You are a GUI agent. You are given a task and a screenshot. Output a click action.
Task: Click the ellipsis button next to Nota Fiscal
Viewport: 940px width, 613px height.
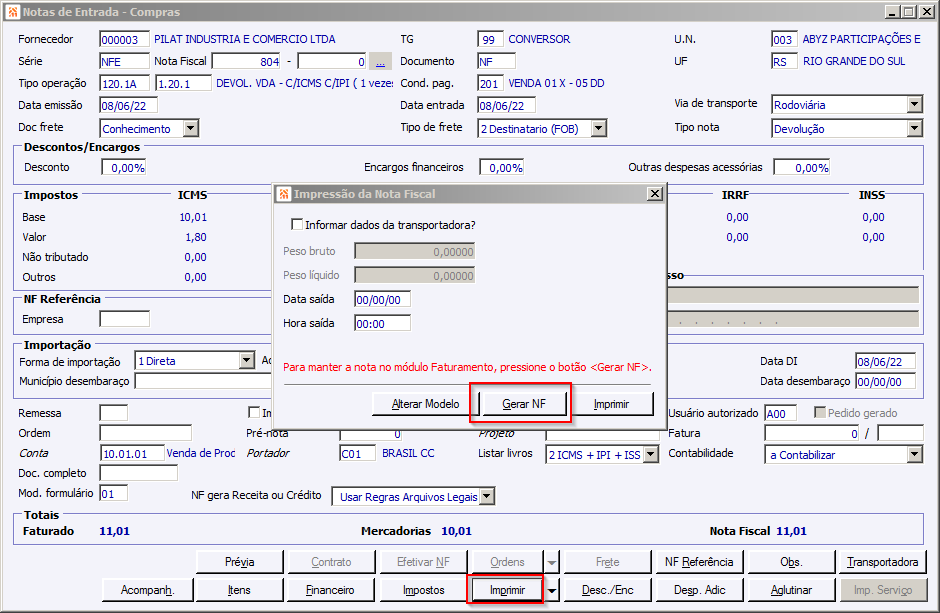[x=380, y=61]
